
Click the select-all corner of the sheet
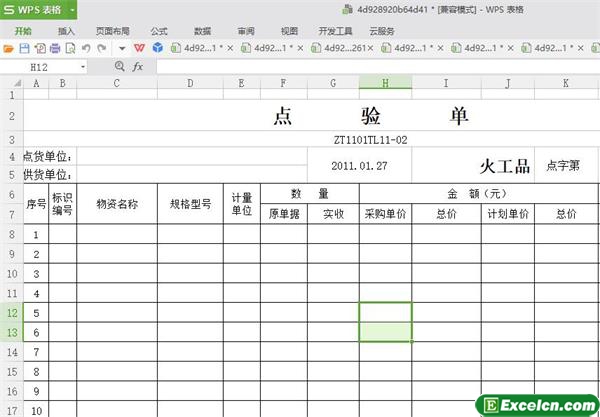tap(10, 83)
